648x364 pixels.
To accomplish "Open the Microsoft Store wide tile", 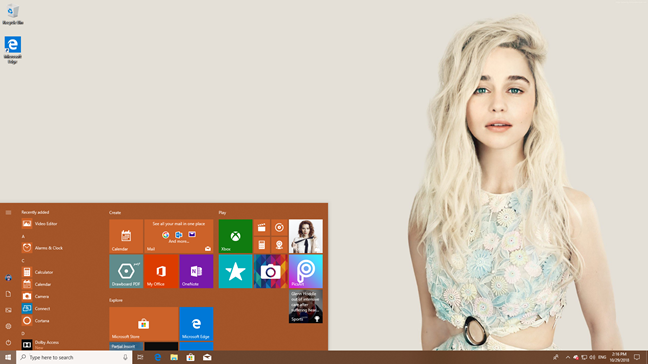I will [x=144, y=324].
